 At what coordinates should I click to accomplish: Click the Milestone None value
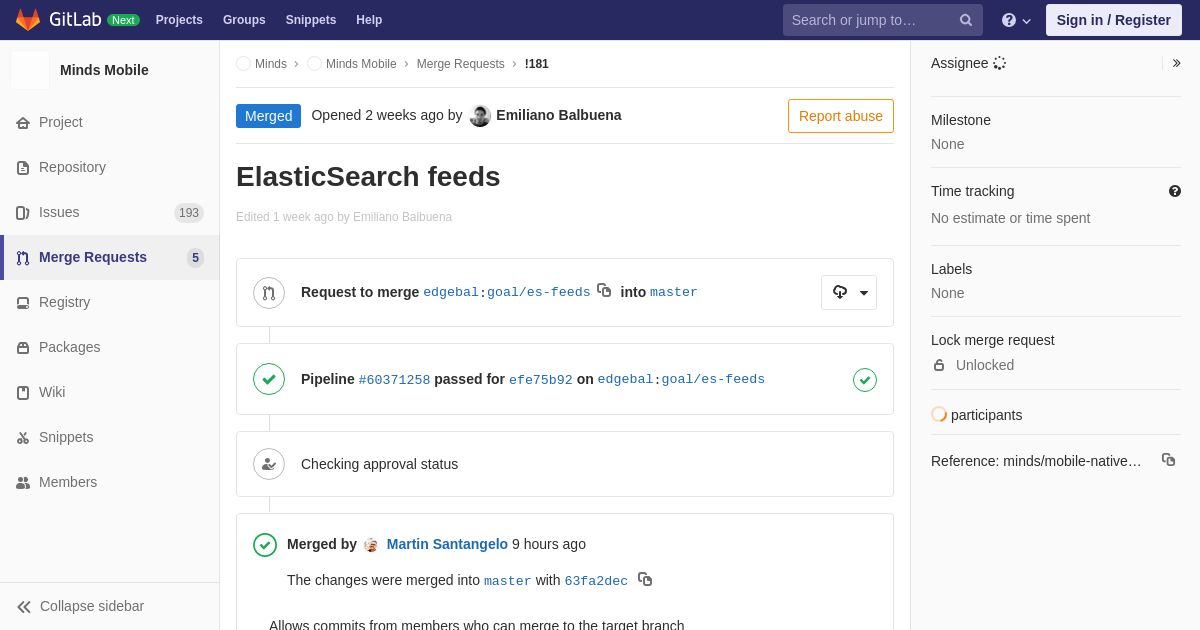point(947,144)
